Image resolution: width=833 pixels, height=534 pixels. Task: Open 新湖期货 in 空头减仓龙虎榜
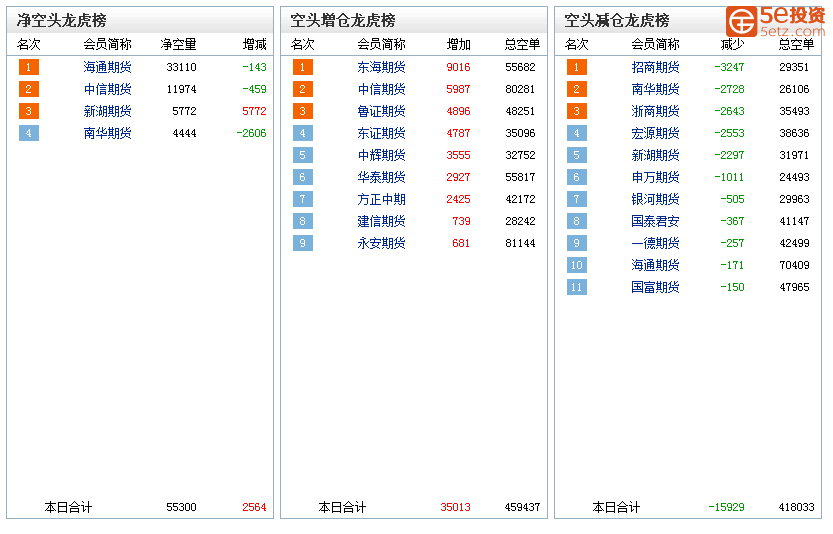point(655,155)
